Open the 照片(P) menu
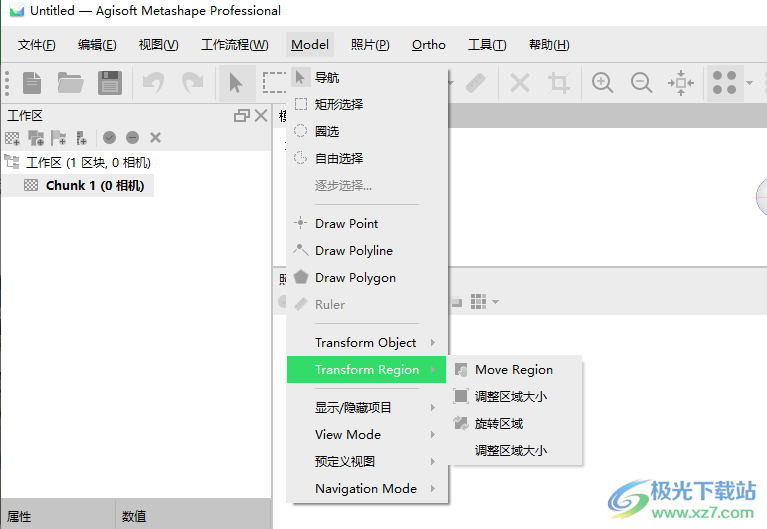 point(370,45)
